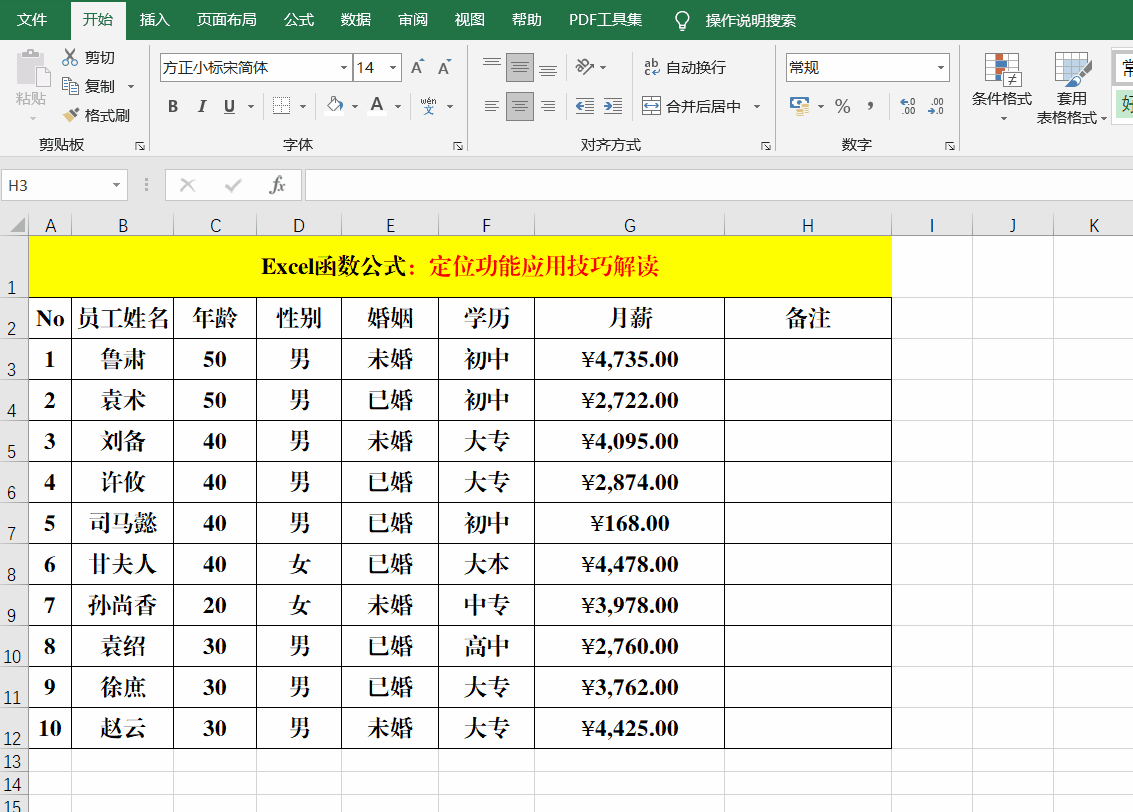The width and height of the screenshot is (1133, 812).
Task: Switch to the 数据 (Data) tab
Action: tap(356, 20)
